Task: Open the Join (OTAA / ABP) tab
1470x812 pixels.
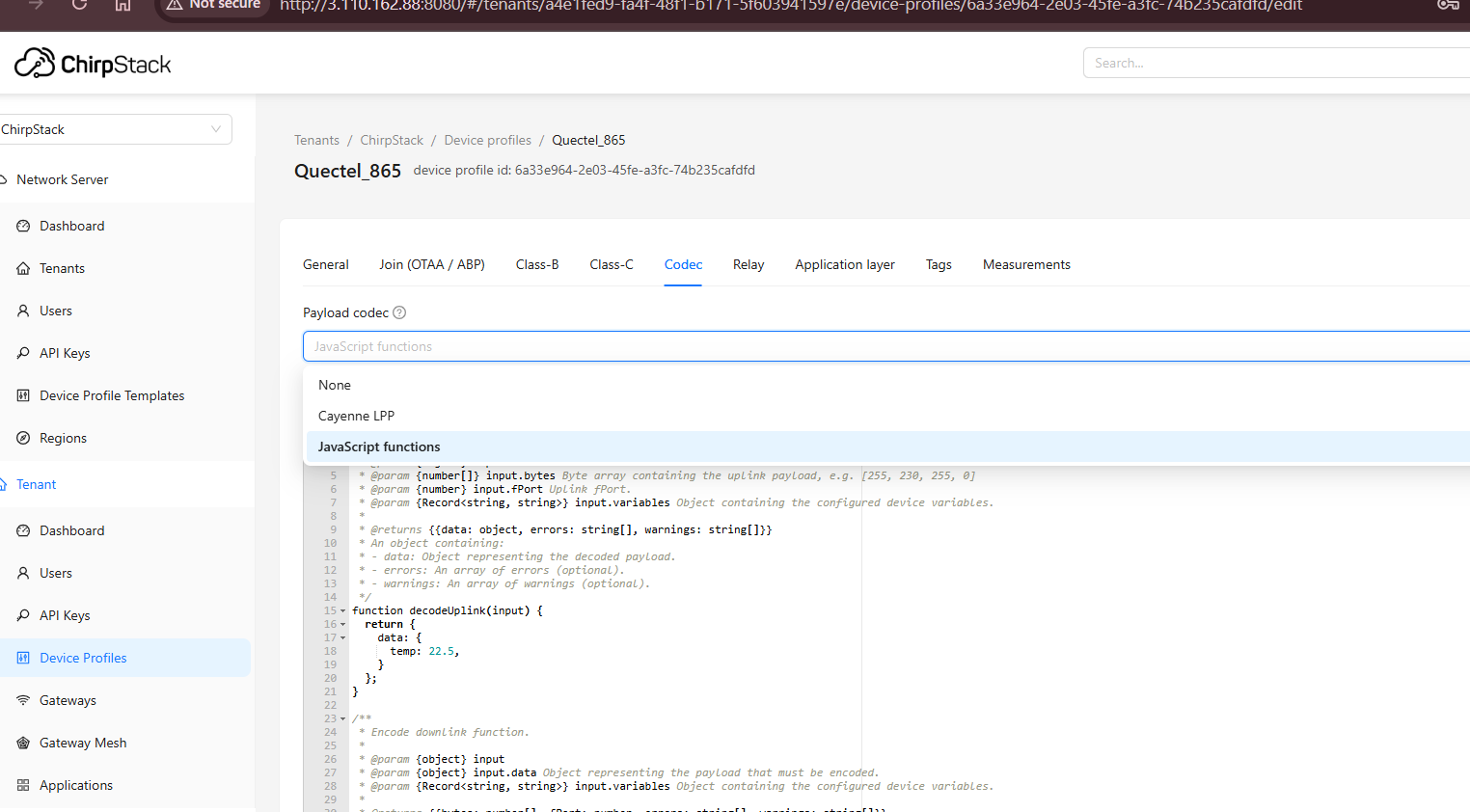Action: pos(431,264)
